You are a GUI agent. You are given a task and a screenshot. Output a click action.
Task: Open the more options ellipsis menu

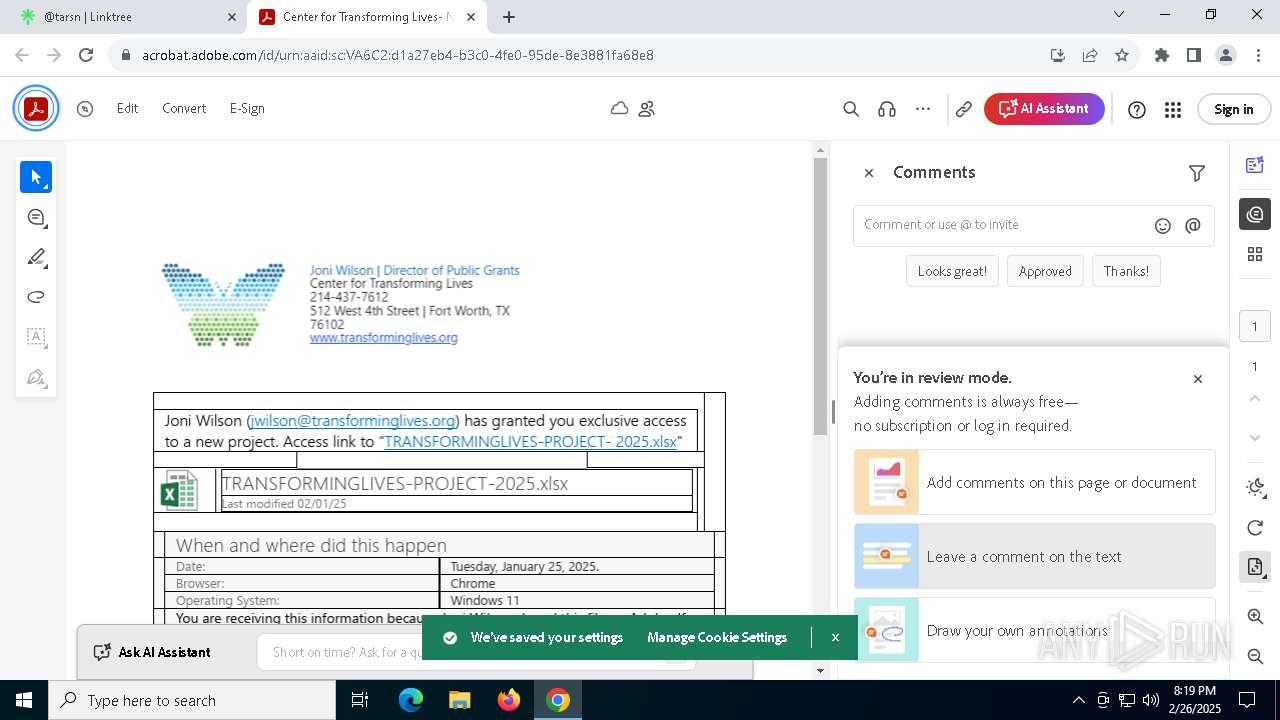pos(923,109)
